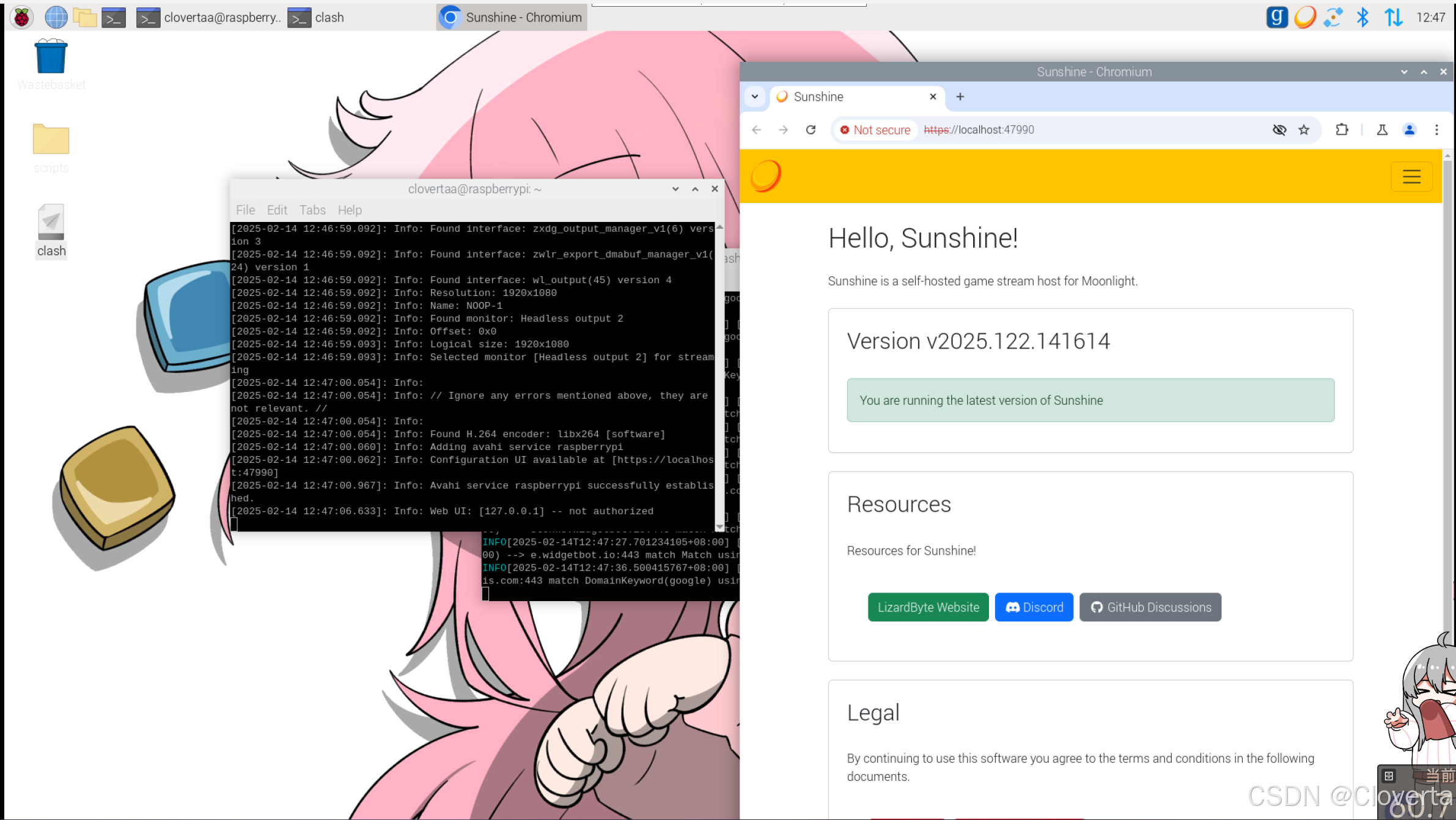
Task: Click the Not secure site info chip
Action: pos(875,130)
